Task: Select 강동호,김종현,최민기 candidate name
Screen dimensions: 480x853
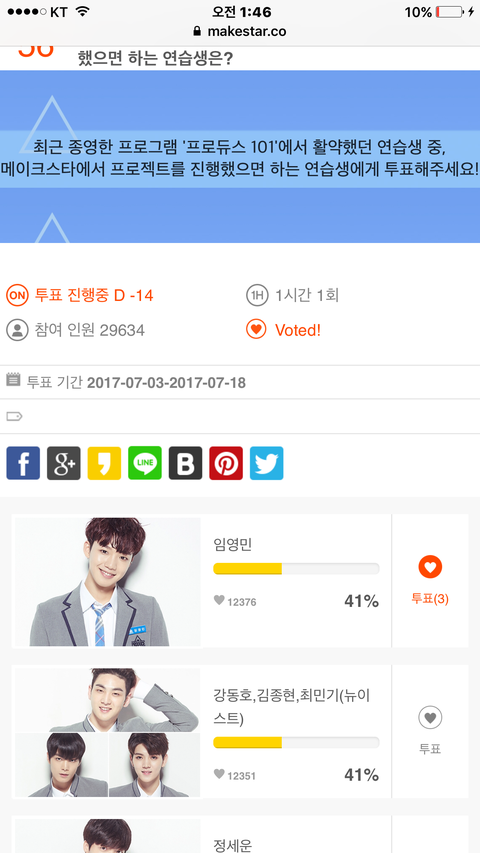Action: click(292, 707)
